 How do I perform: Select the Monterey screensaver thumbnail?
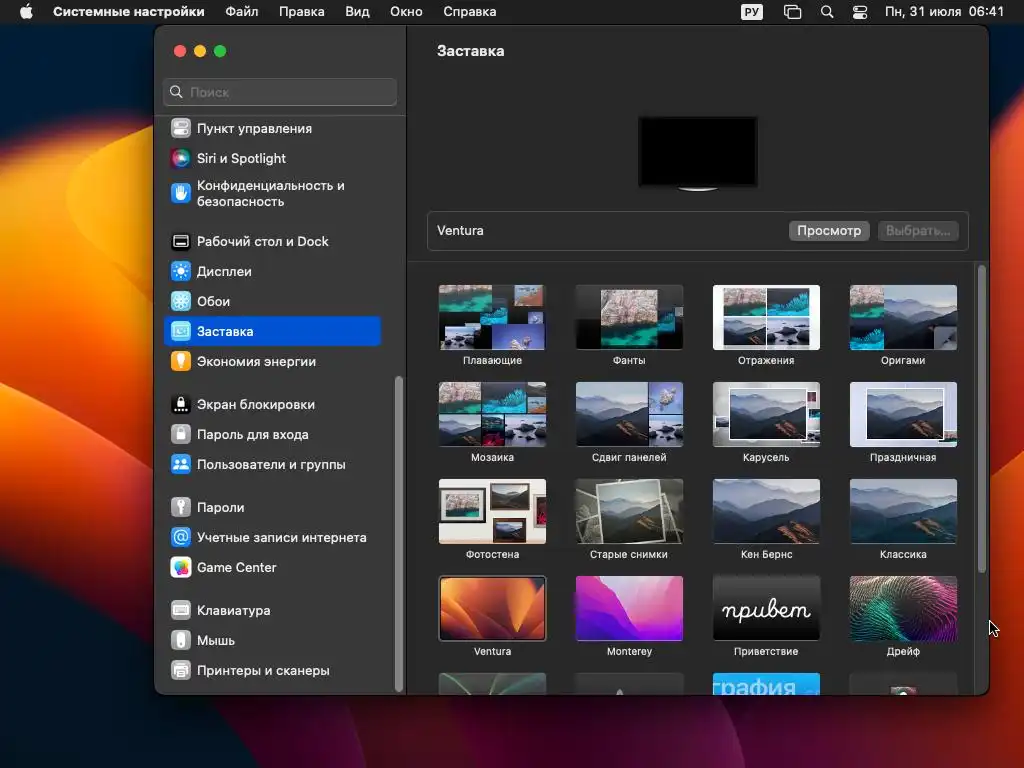pos(629,608)
